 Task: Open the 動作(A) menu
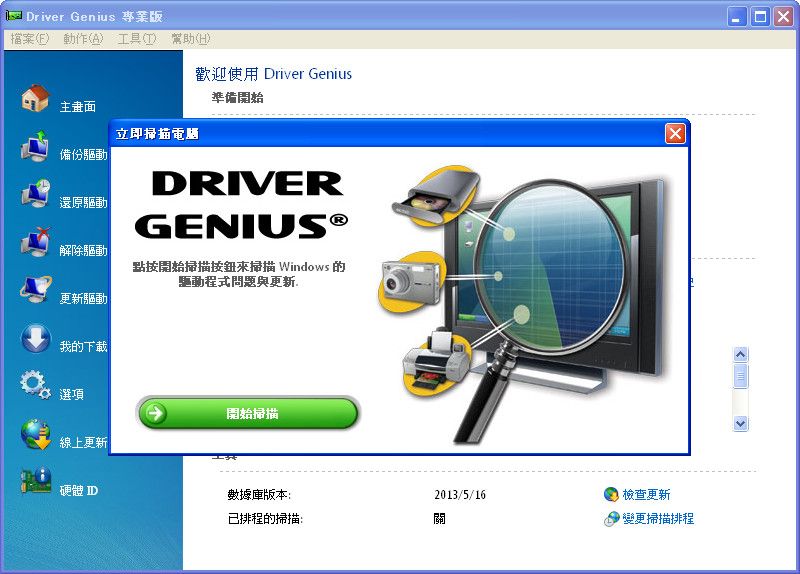tap(83, 39)
